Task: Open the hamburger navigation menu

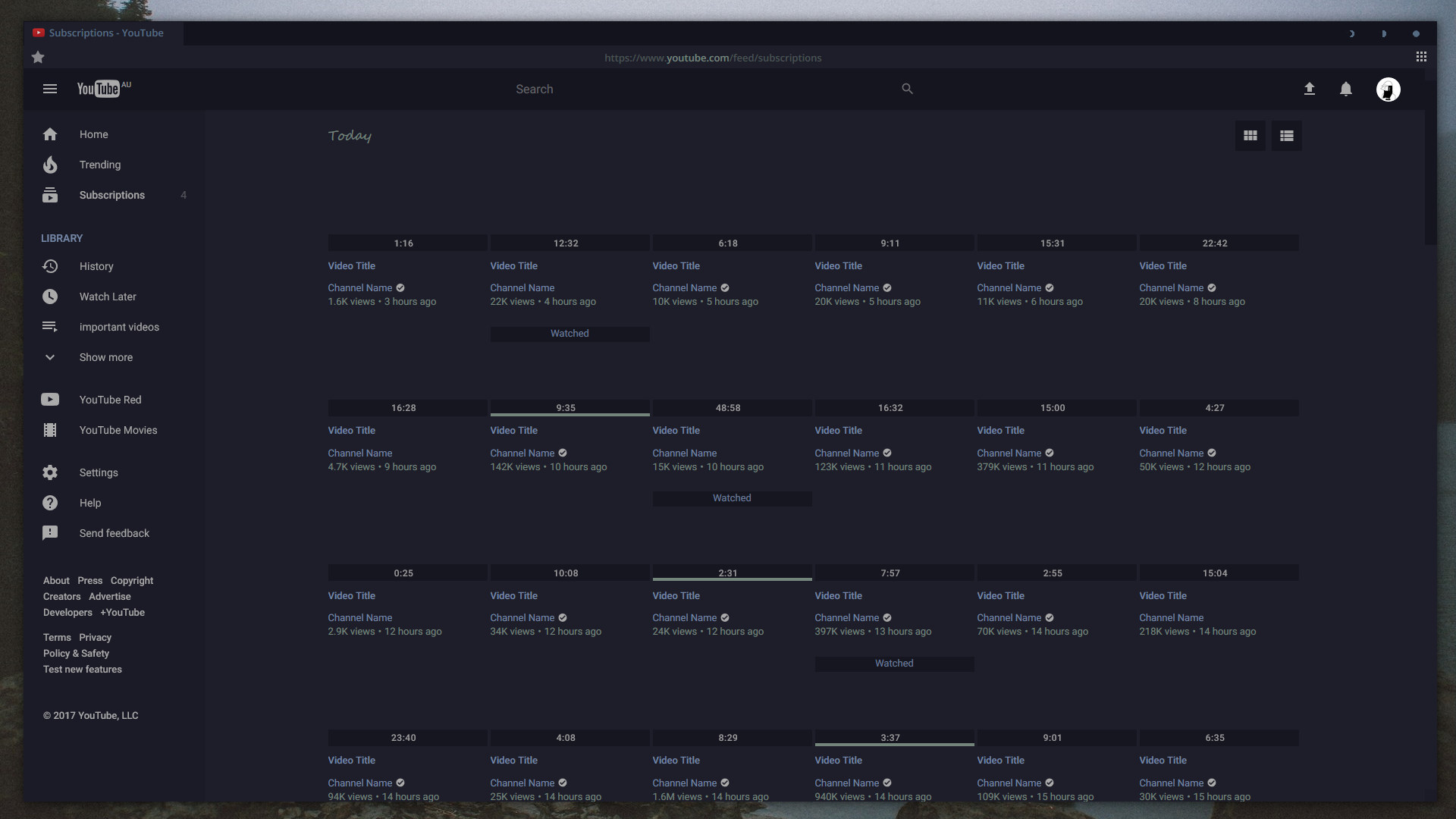Action: coord(50,89)
